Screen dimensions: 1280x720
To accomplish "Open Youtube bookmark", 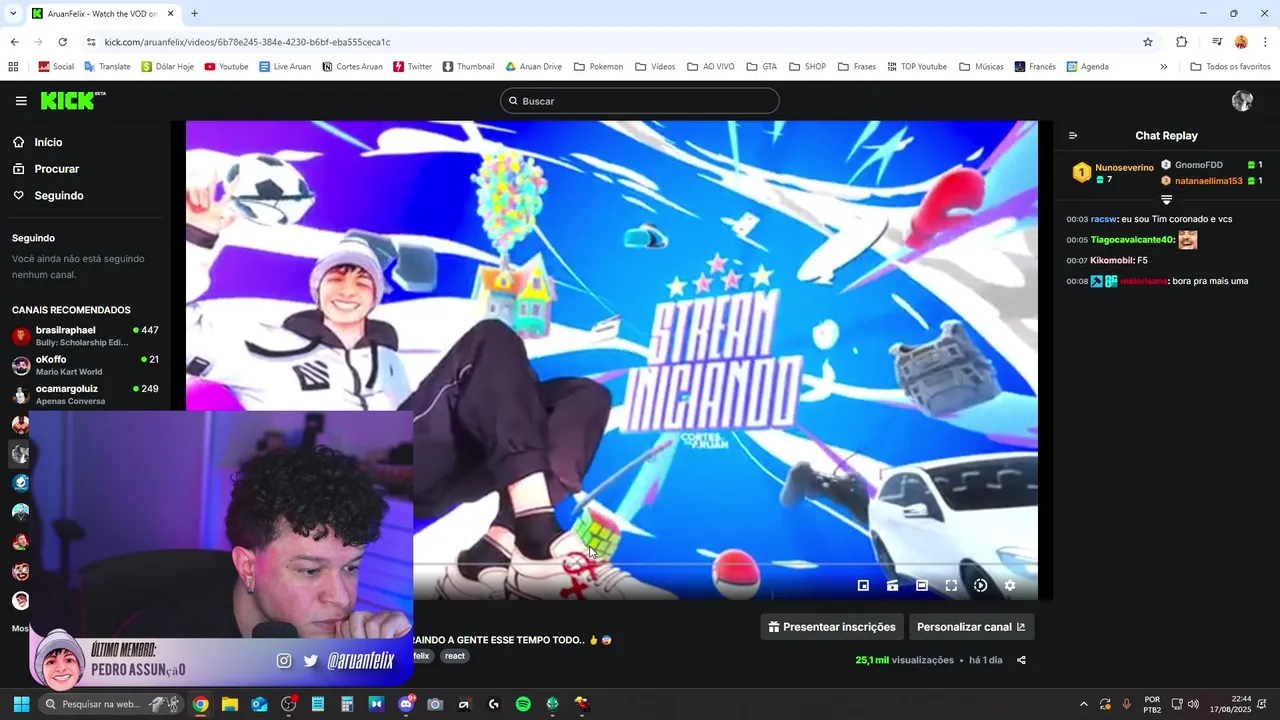I will pos(226,67).
